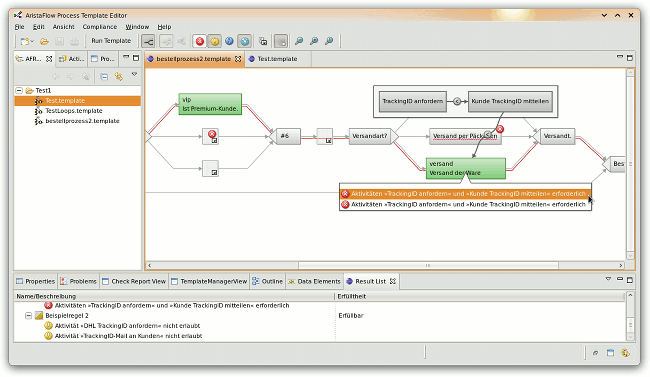Close the bestellprozess2.template editor tab

(238, 59)
